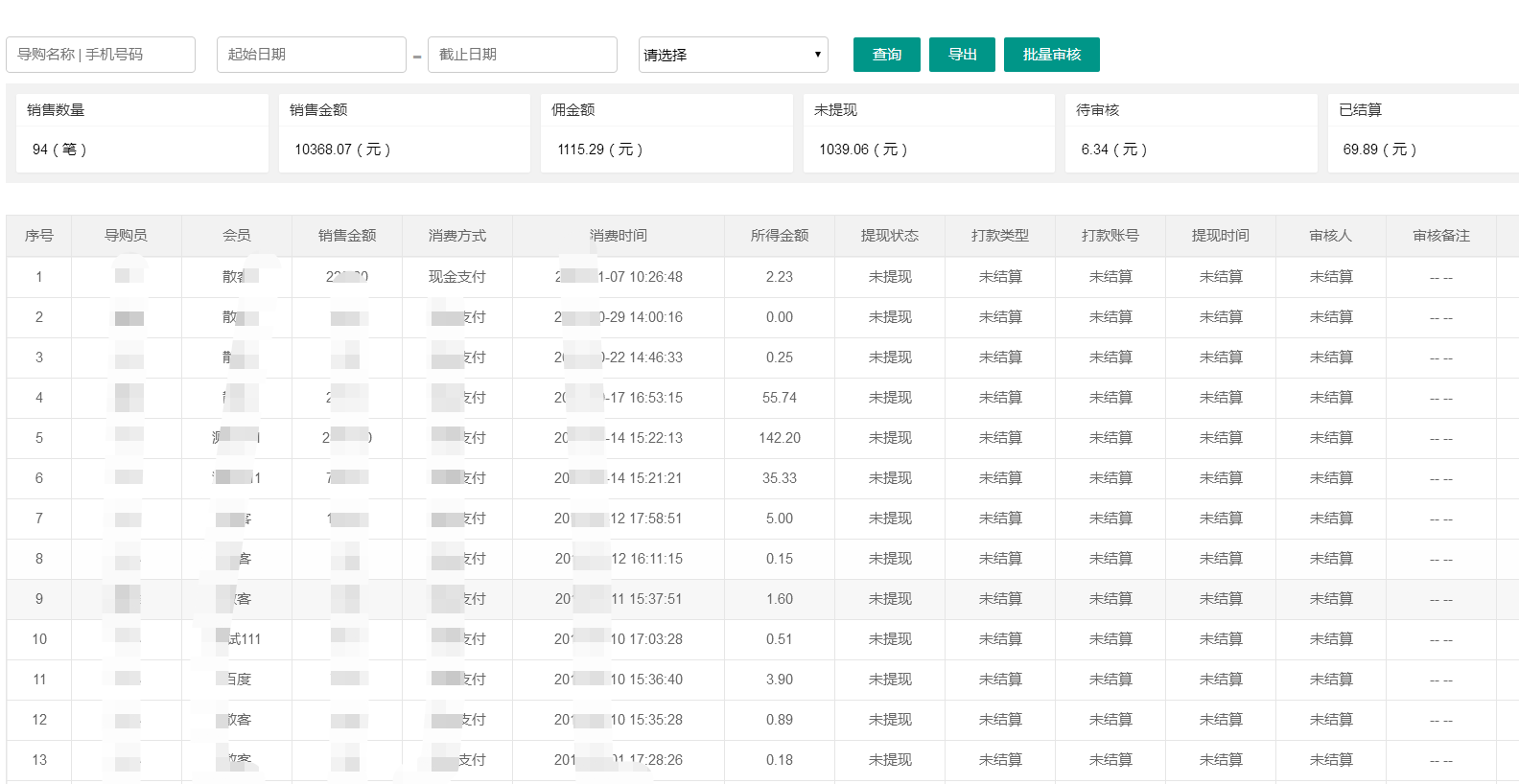The image size is (1519, 784).
Task: Click the 所得金额 column header
Action: 780,236
